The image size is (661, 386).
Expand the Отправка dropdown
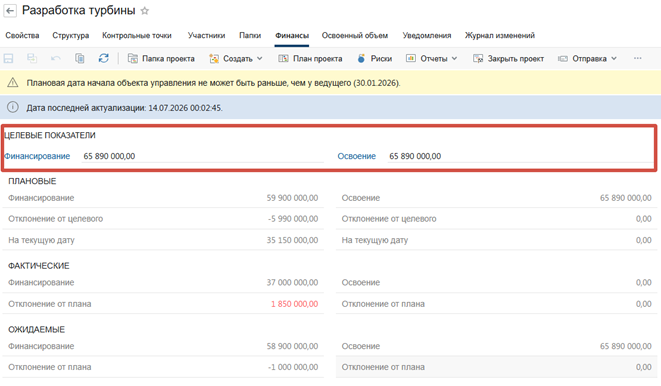coord(587,59)
